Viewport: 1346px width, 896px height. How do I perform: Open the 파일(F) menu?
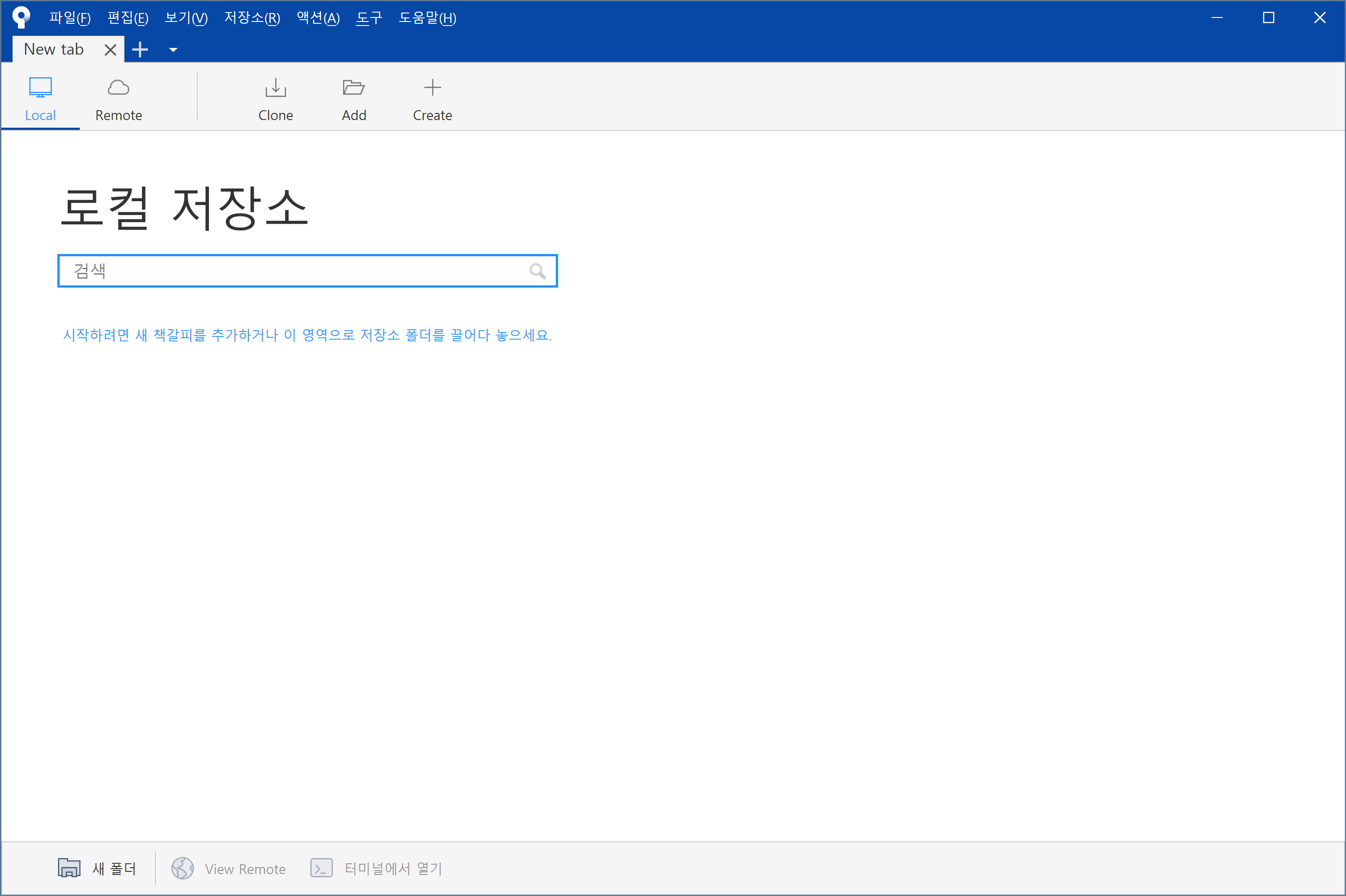click(x=70, y=18)
